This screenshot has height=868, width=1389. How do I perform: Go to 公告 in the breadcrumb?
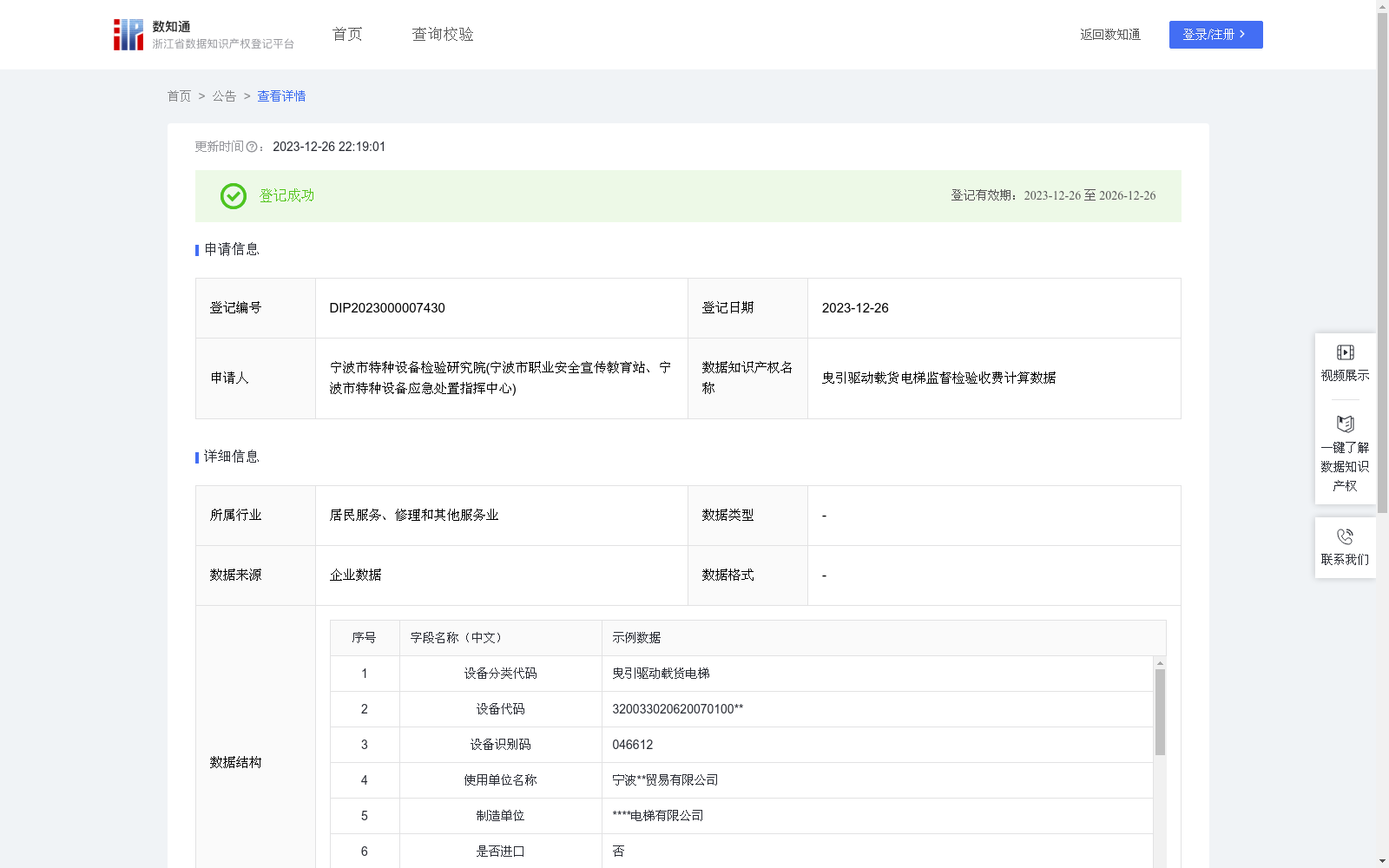[224, 96]
